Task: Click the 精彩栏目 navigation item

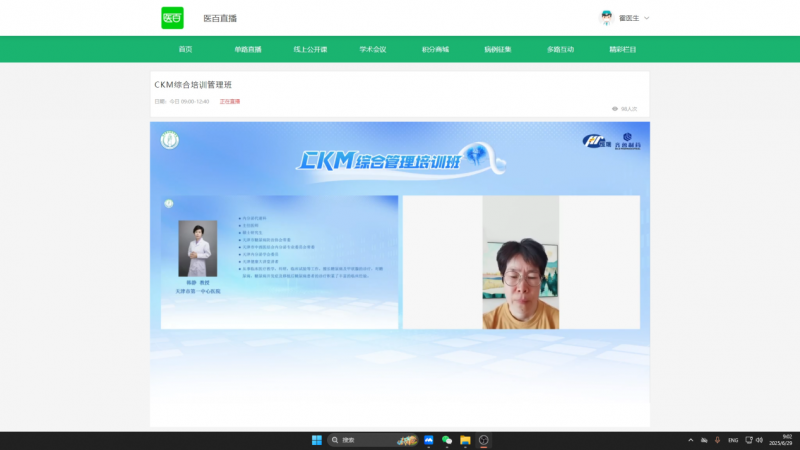Action: [x=622, y=49]
